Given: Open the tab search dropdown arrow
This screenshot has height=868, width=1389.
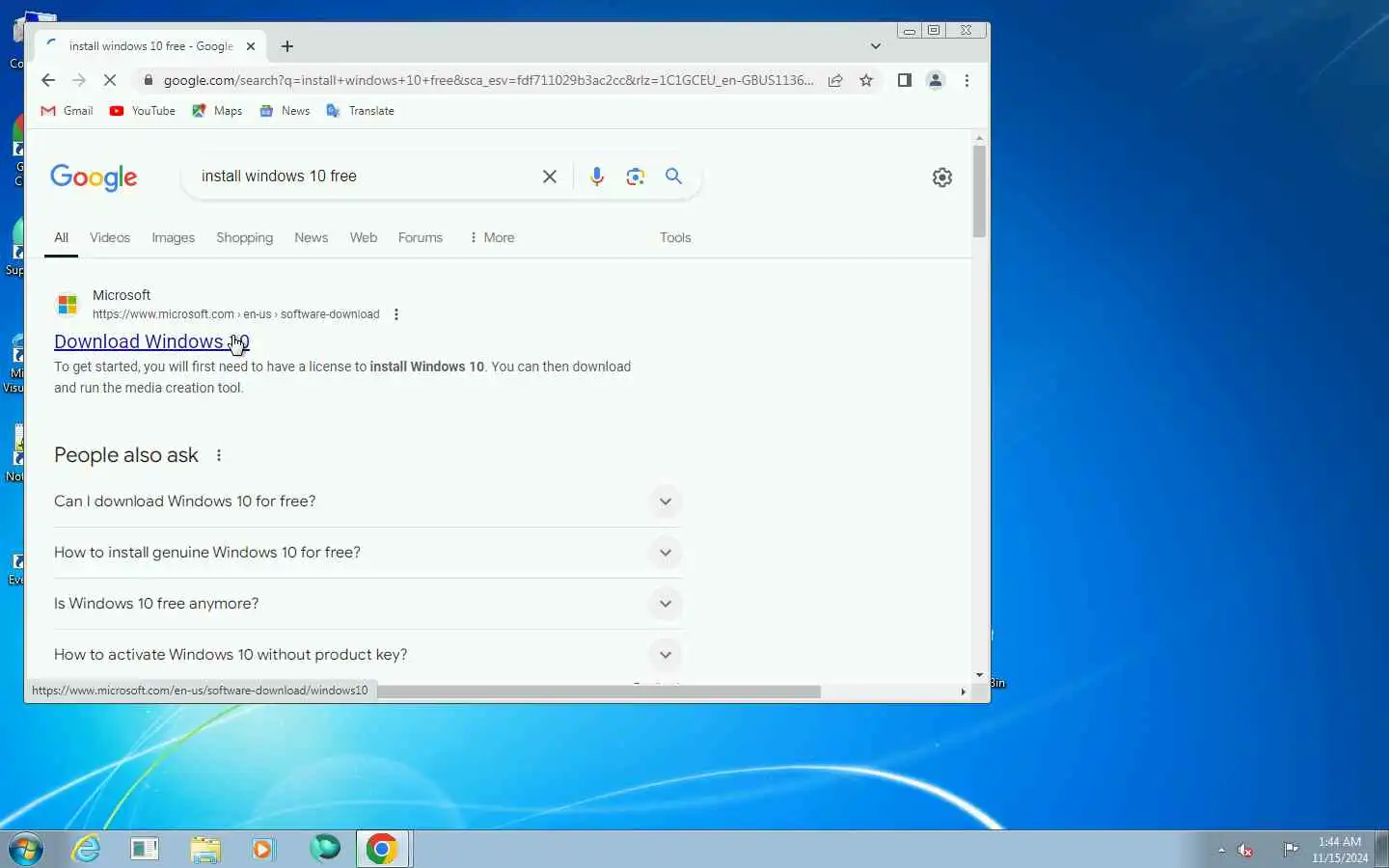Looking at the screenshot, I should pyautogui.click(x=875, y=46).
